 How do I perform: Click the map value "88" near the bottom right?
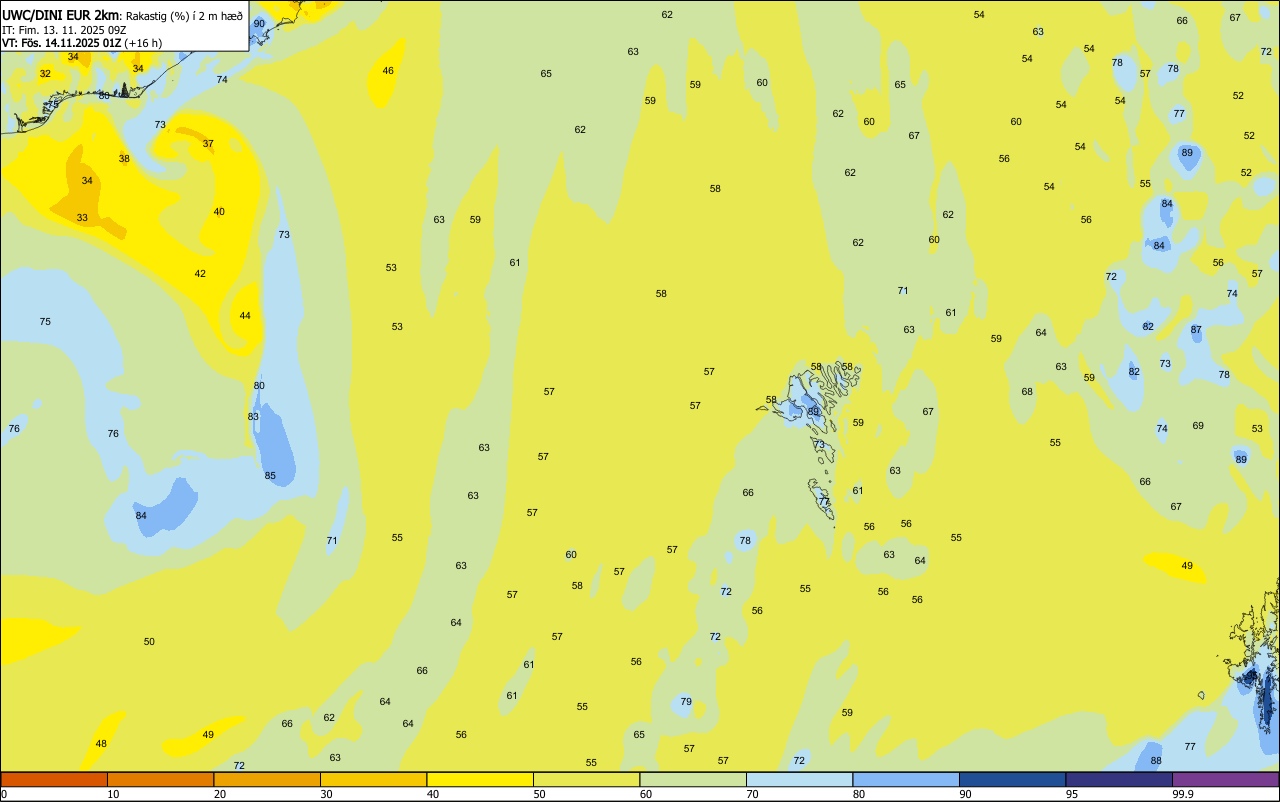pyautogui.click(x=1156, y=761)
